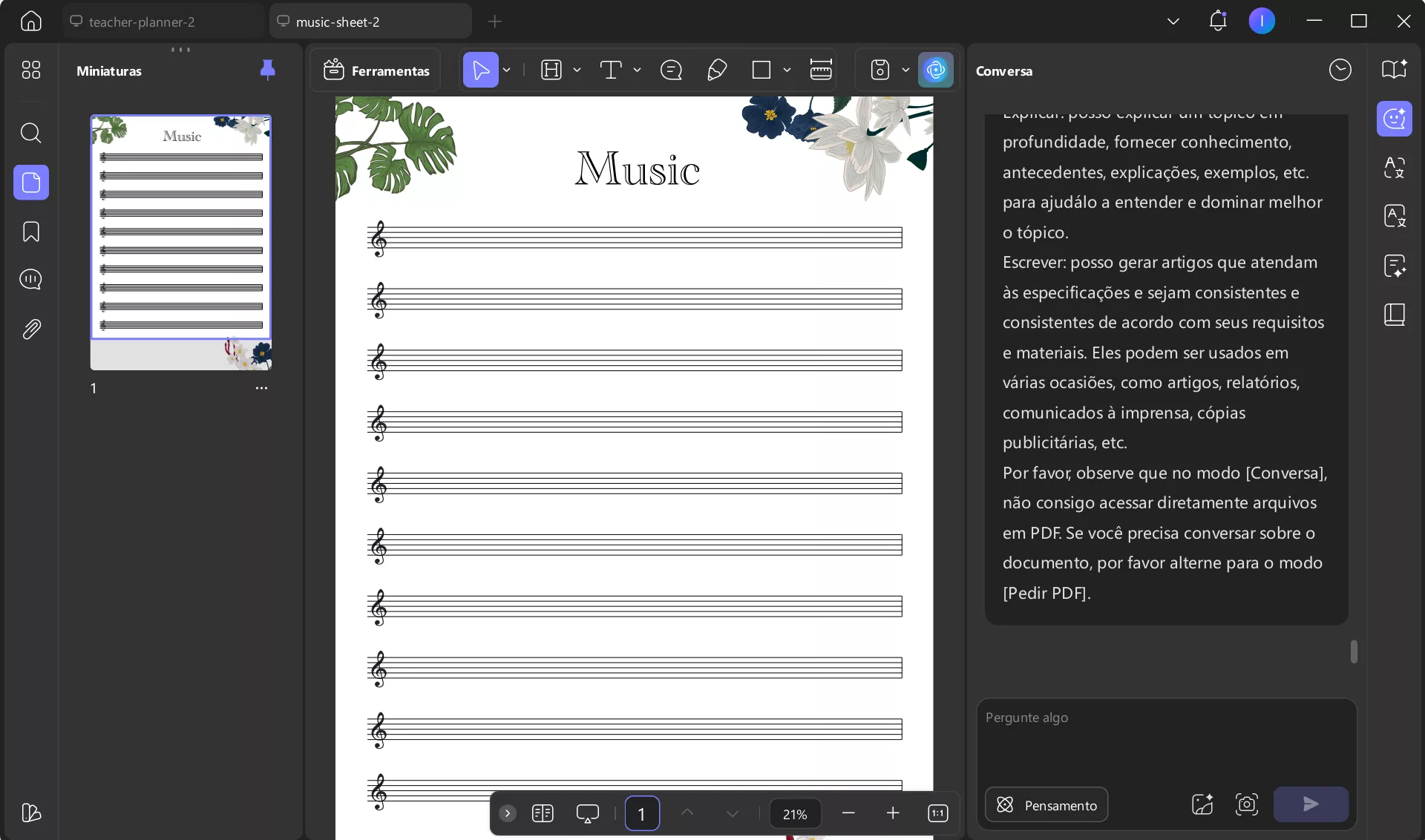
Task: Click the AI assistant icon in toolbar
Action: pos(935,70)
